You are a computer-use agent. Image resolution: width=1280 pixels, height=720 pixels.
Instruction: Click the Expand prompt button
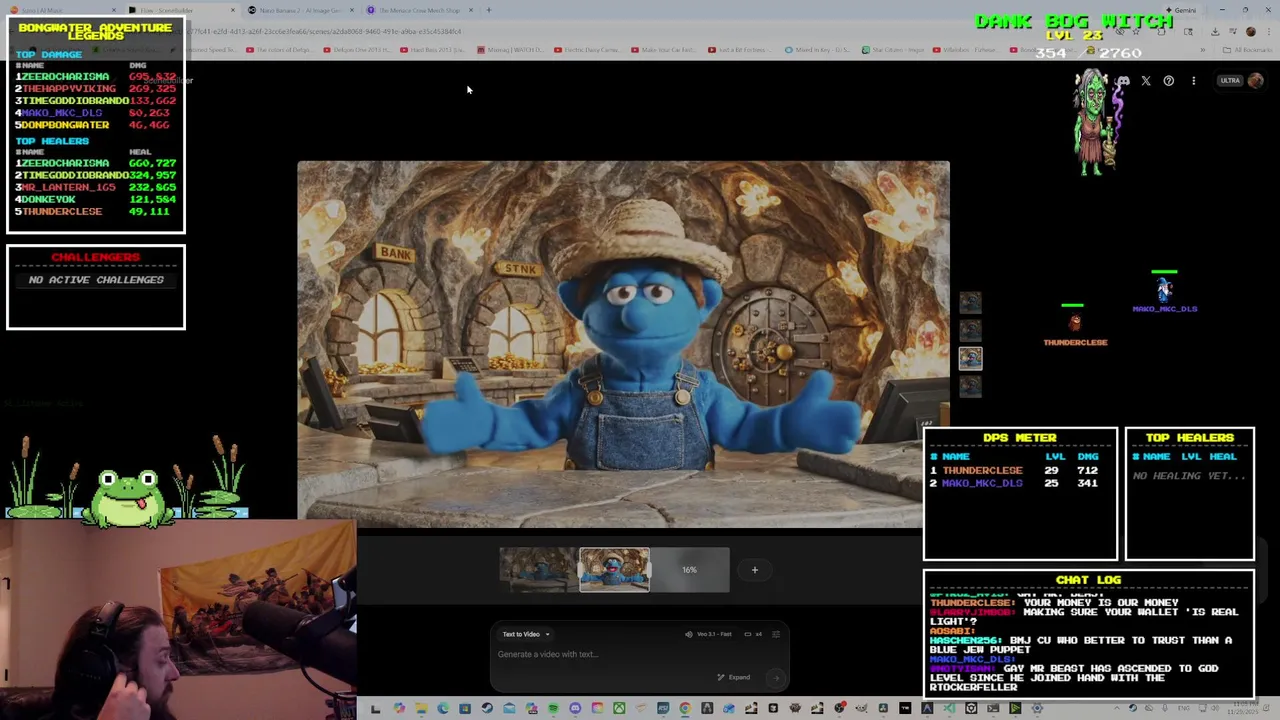click(734, 677)
